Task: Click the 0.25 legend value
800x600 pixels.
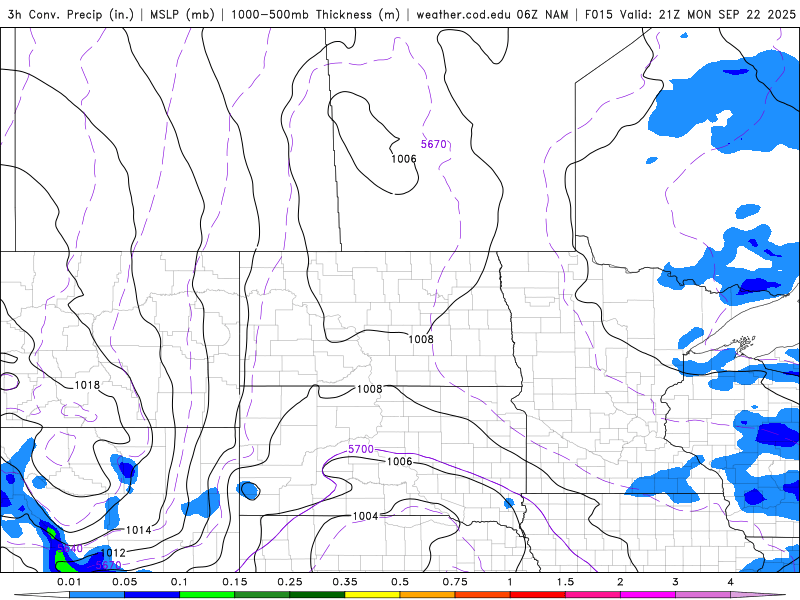Action: tap(290, 582)
